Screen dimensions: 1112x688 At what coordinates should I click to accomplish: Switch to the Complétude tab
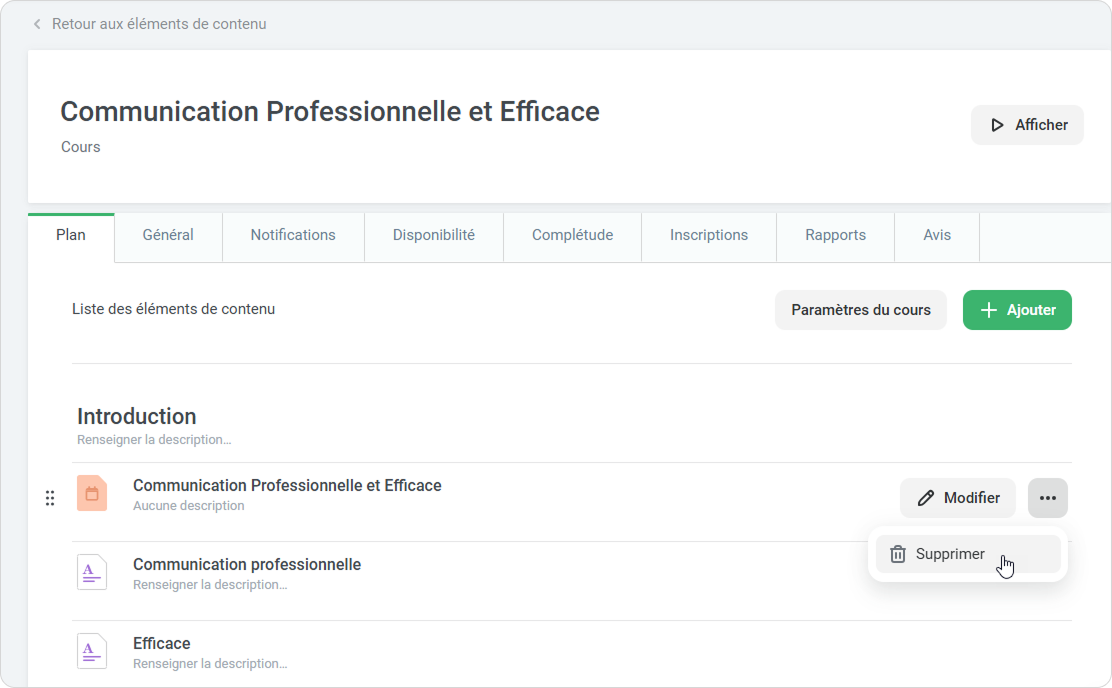click(572, 236)
